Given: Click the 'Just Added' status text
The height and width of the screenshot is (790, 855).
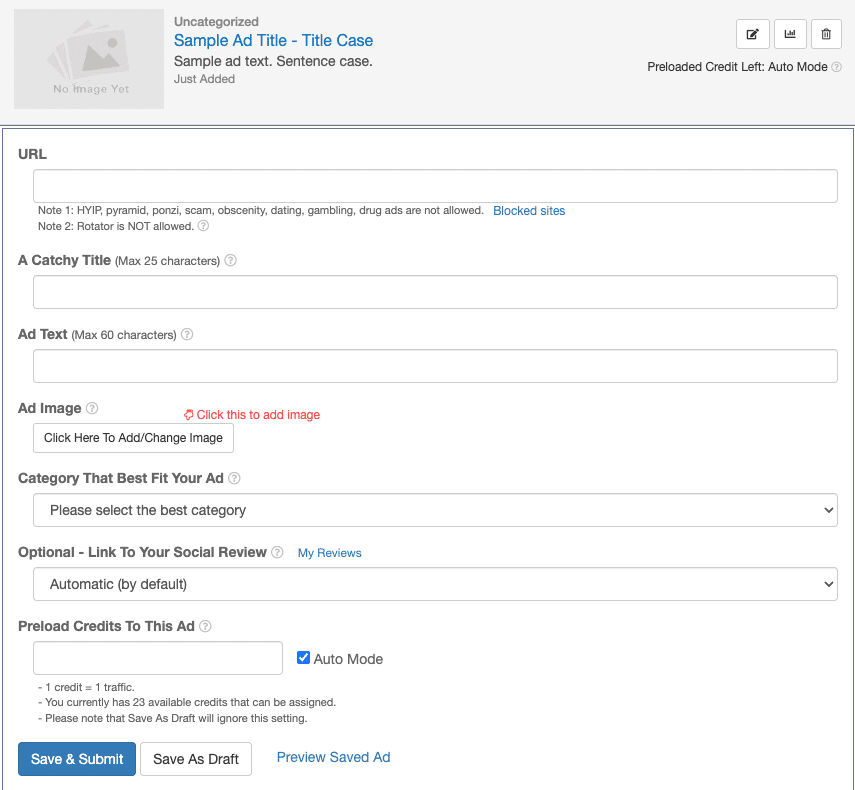Looking at the screenshot, I should click(x=204, y=79).
